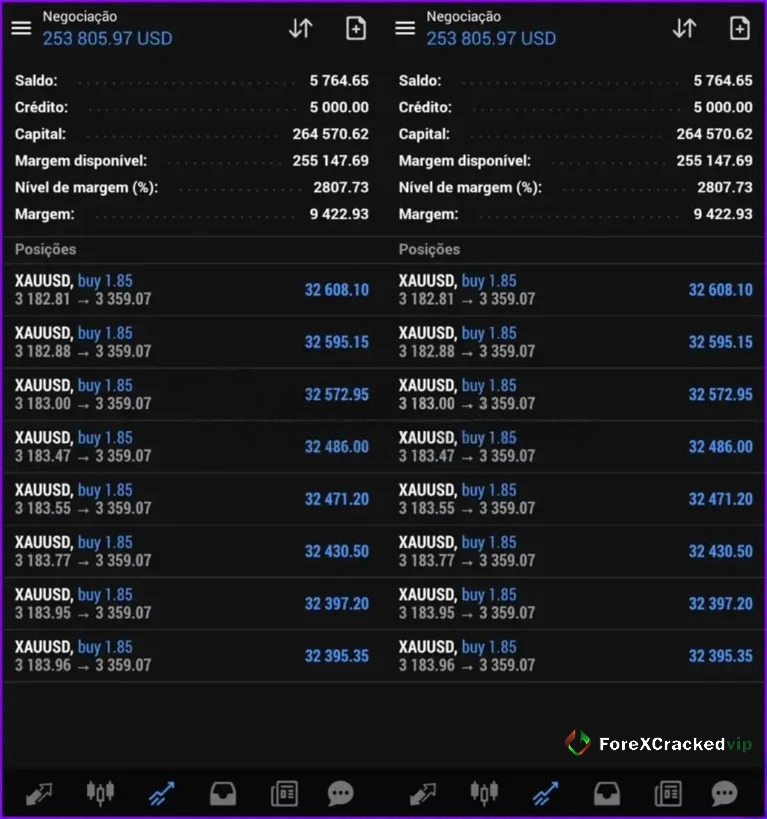Select right XAUUSD position opened at 3 183.00
767x819 pixels.
pos(575,394)
